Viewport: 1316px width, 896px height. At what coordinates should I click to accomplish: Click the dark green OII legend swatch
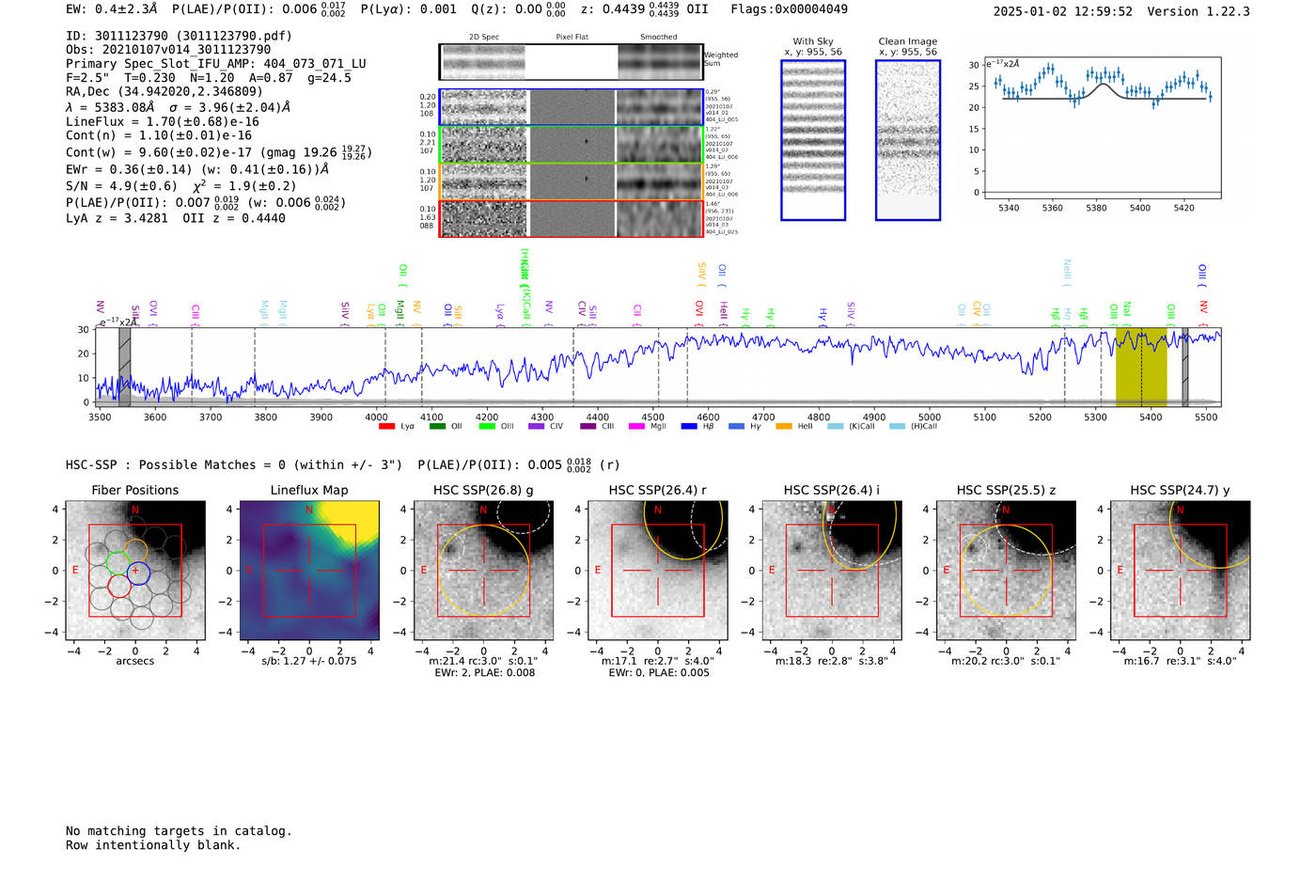(x=437, y=427)
